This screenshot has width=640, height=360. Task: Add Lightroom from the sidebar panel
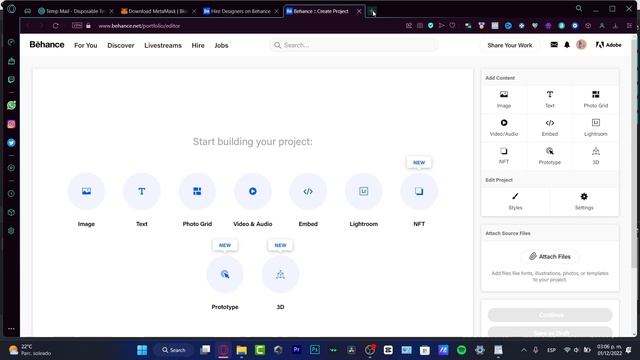[596, 127]
